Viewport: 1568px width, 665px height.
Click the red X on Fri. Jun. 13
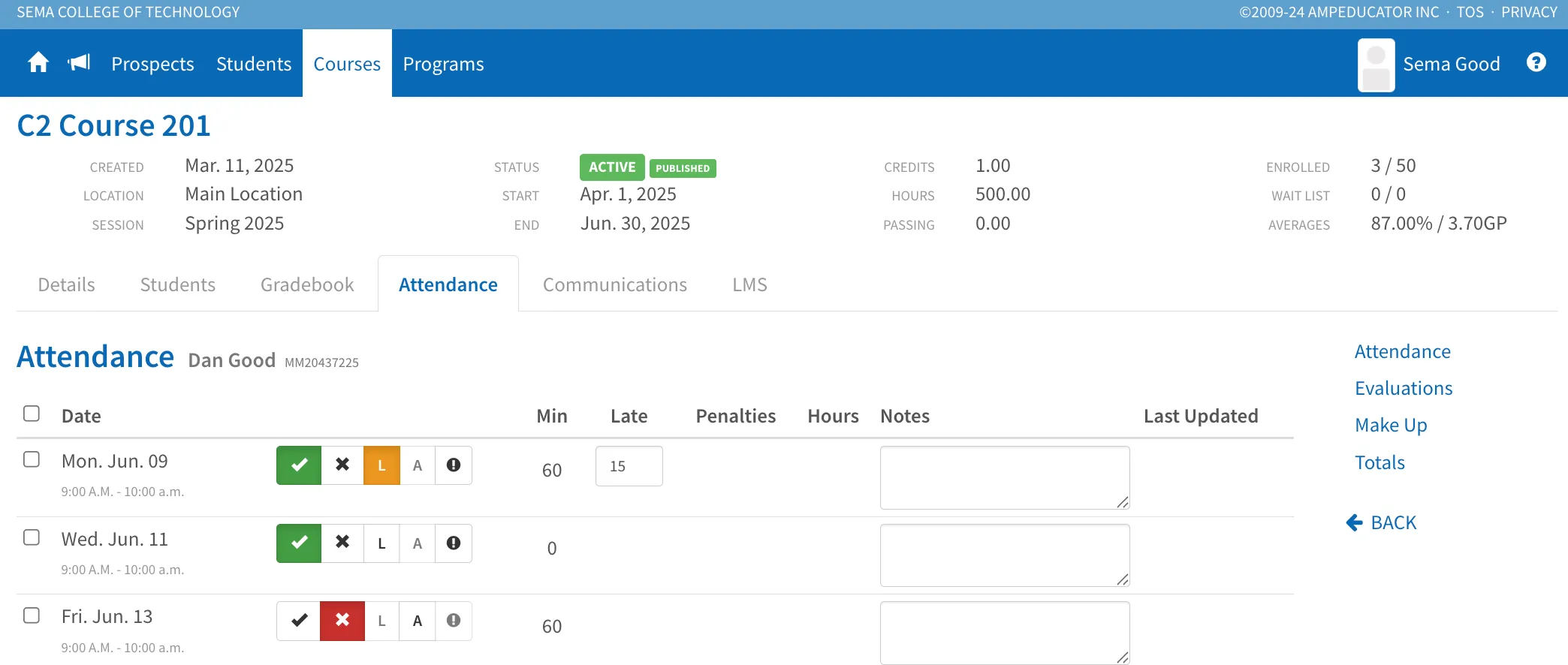pyautogui.click(x=342, y=621)
